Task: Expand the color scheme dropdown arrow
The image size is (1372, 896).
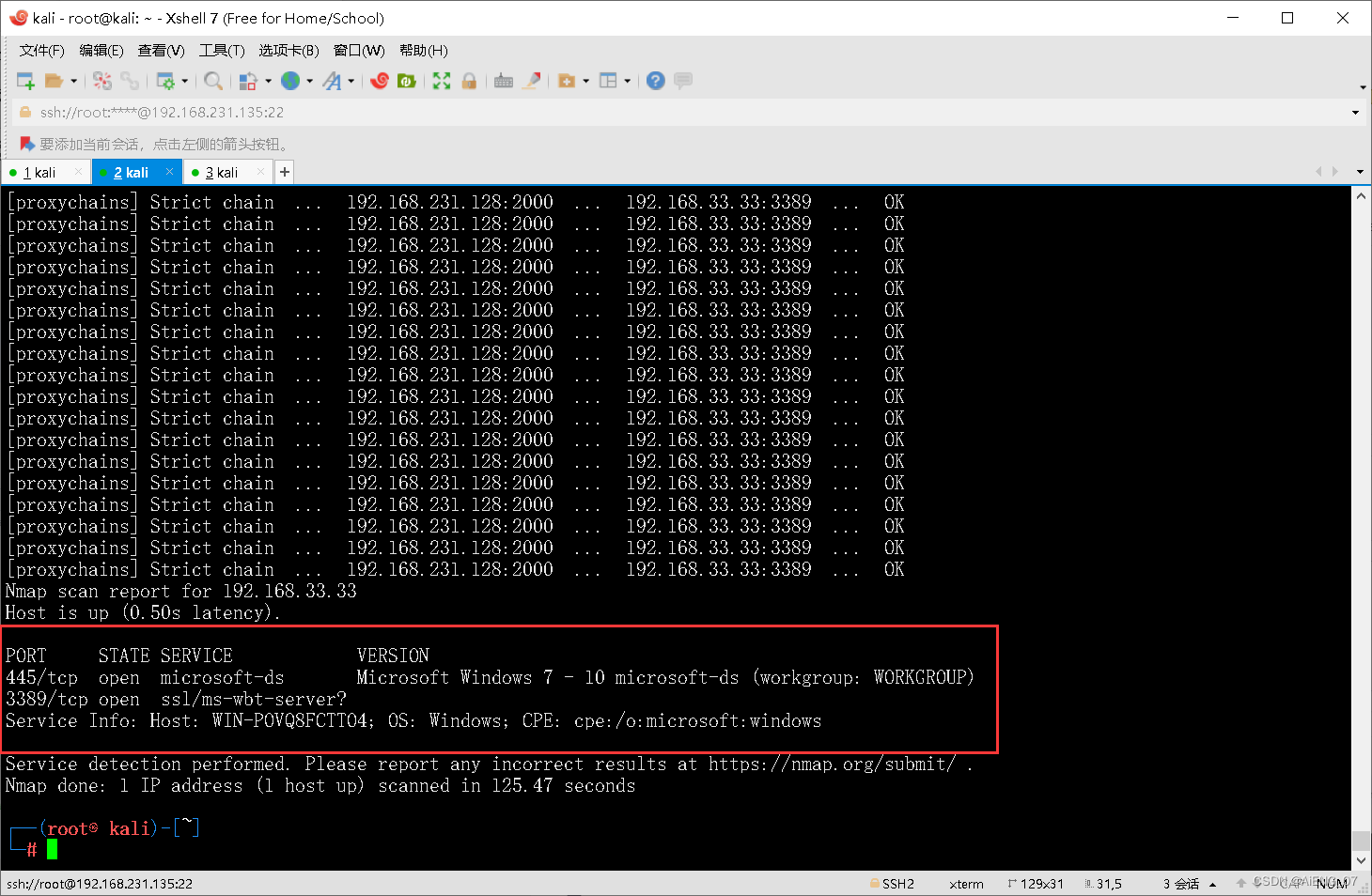Action: pyautogui.click(x=268, y=81)
